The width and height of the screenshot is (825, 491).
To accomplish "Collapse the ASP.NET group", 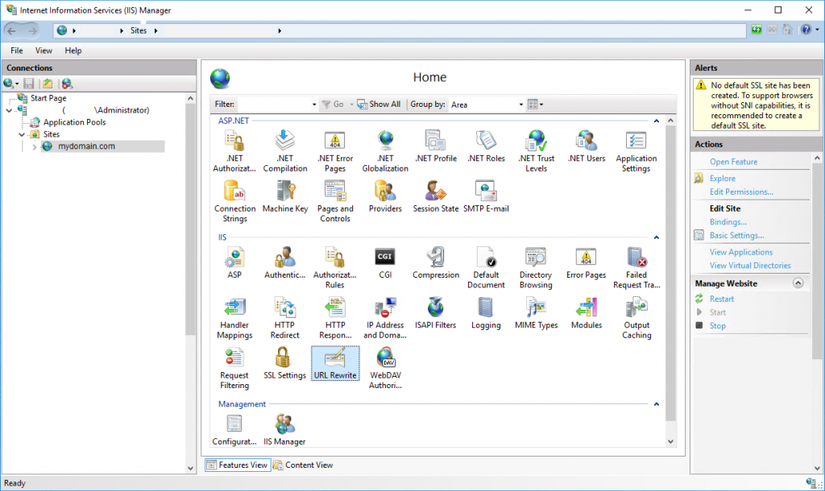I will [x=656, y=121].
